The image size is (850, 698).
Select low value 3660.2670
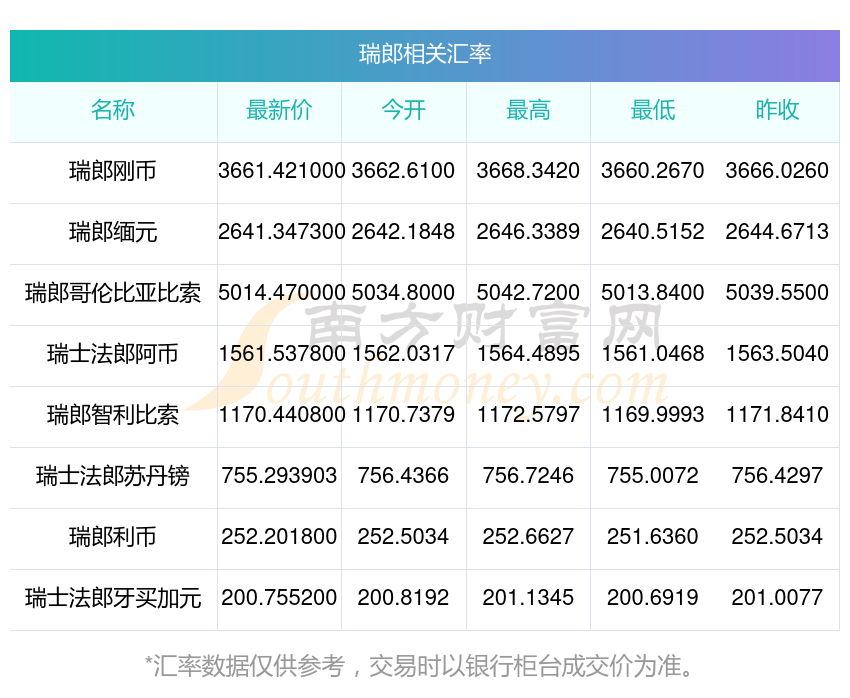click(x=653, y=171)
